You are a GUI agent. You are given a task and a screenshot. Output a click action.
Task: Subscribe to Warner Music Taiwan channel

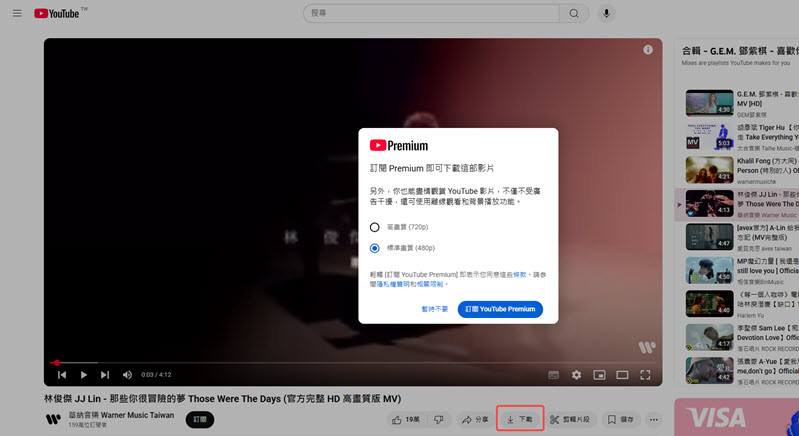pos(200,420)
